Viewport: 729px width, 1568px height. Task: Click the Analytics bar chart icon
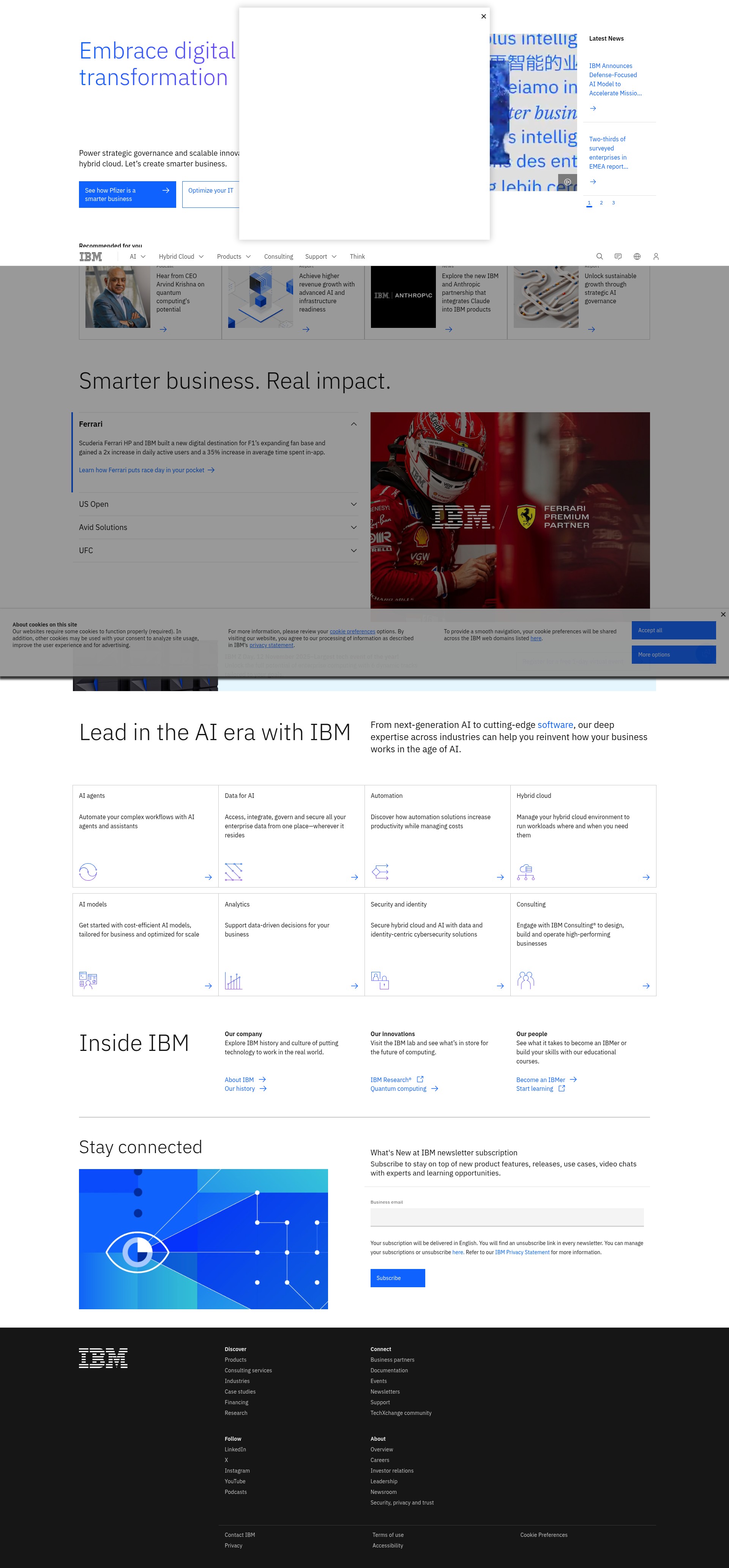(x=234, y=980)
